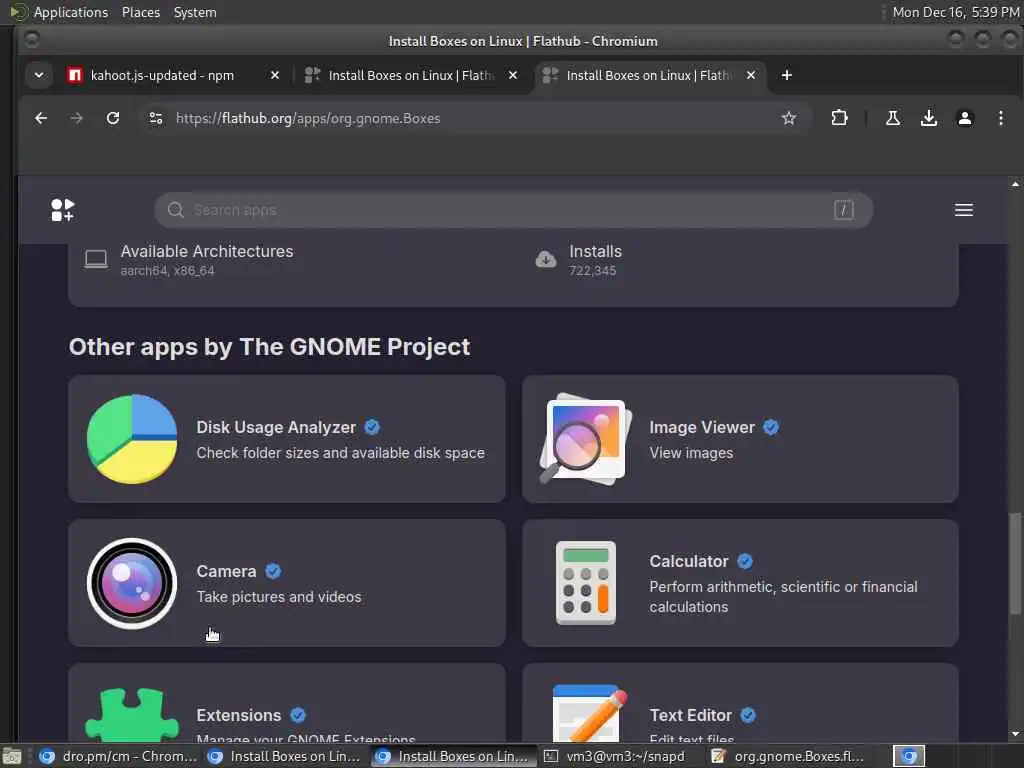Go back to previous page
Viewport: 1024px width, 768px height.
pos(40,118)
